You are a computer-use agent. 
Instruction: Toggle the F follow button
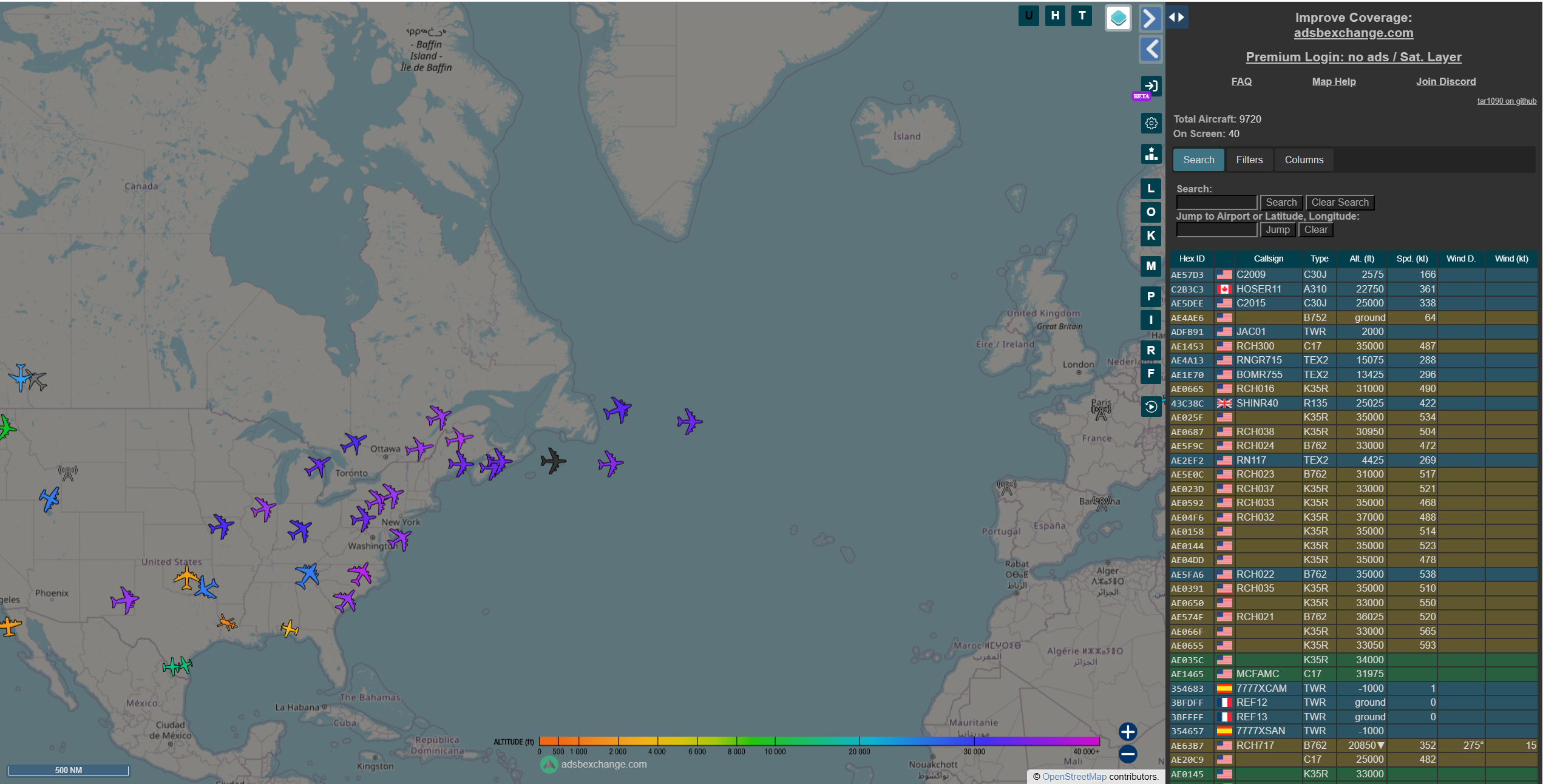click(1151, 374)
